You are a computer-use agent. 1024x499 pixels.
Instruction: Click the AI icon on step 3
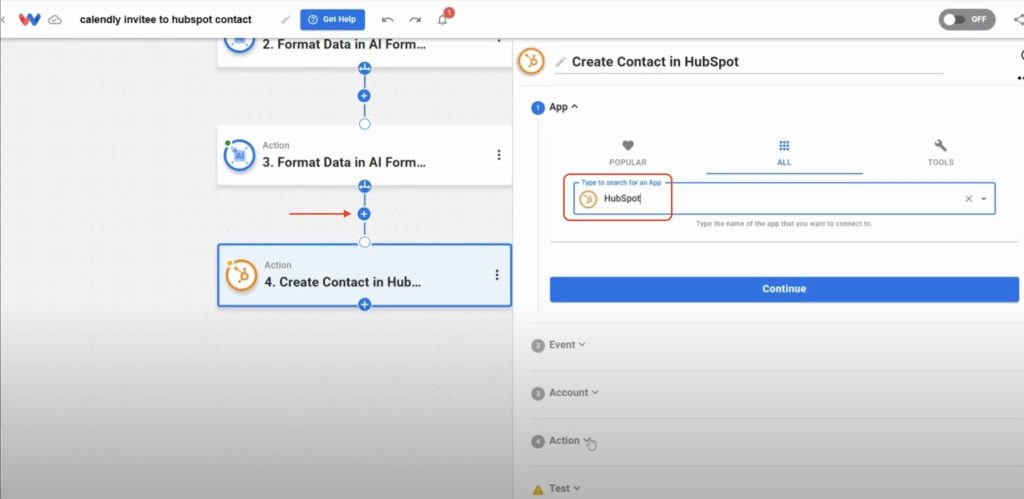(x=239, y=155)
